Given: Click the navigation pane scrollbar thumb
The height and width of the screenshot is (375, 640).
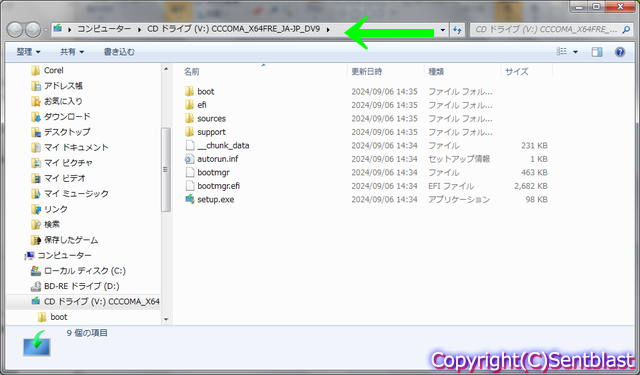Looking at the screenshot, I should click(x=166, y=169).
